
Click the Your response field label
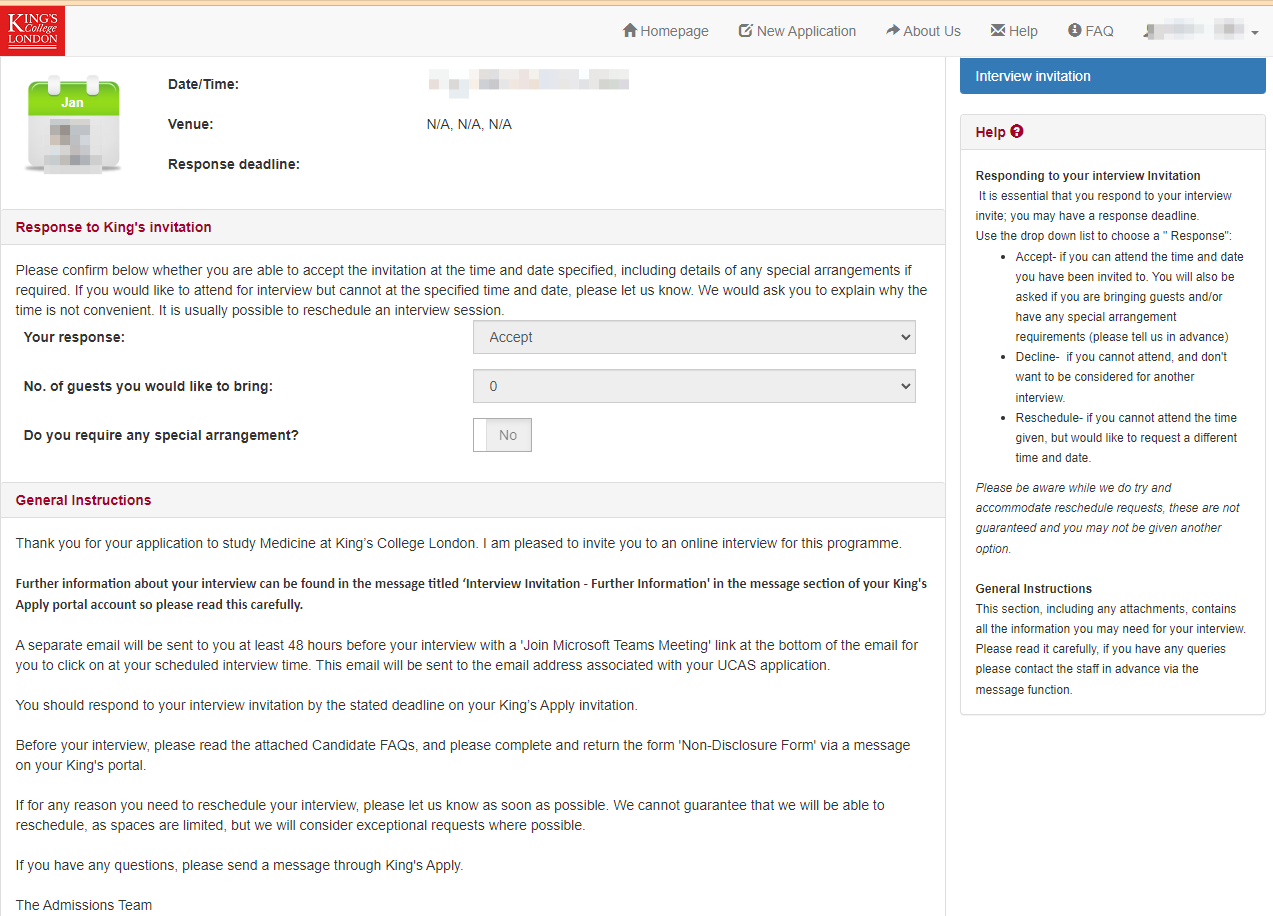75,337
